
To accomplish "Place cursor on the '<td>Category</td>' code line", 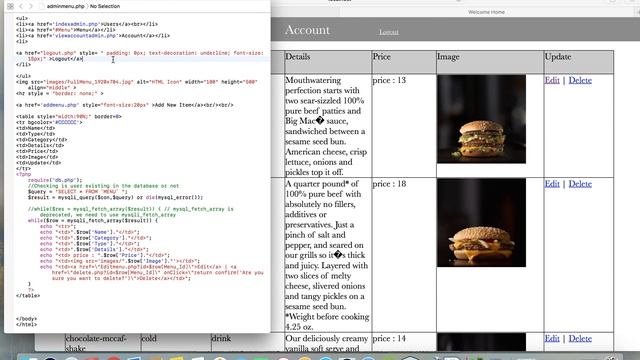I will pyautogui.click(x=42, y=140).
